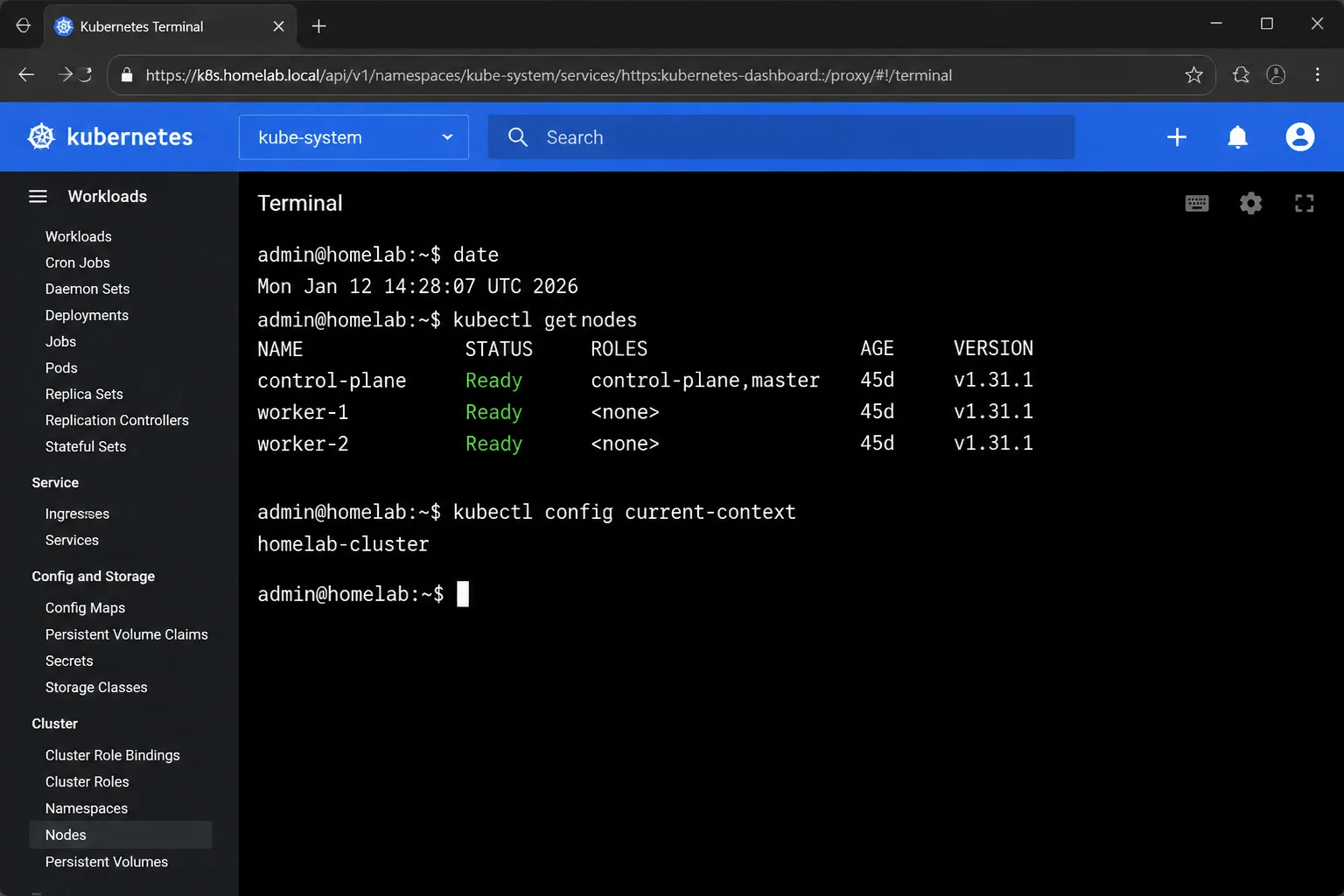1344x896 pixels.
Task: Open Stateful Sets page
Action: pos(86,446)
